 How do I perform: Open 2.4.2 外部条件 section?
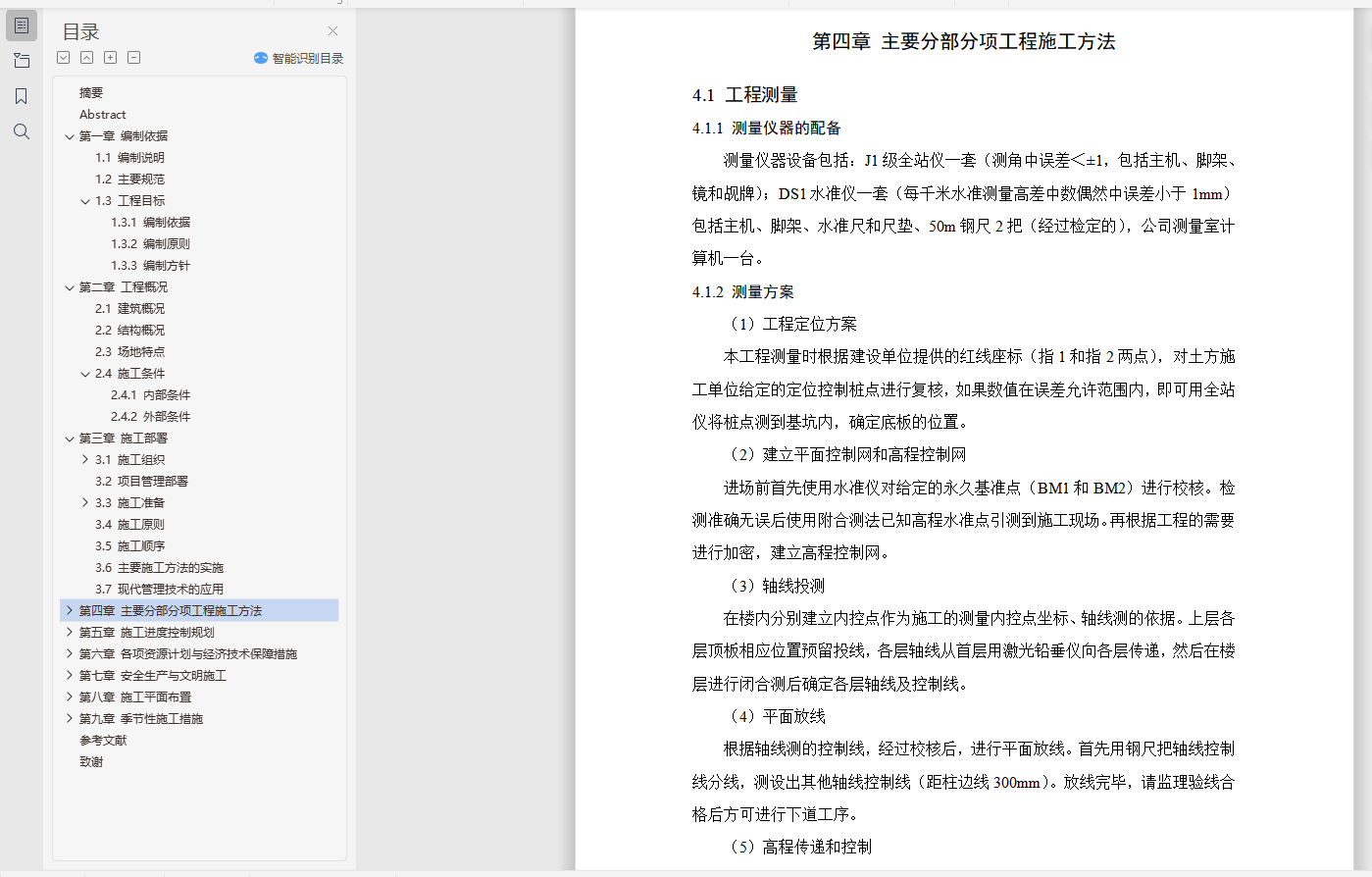151,417
